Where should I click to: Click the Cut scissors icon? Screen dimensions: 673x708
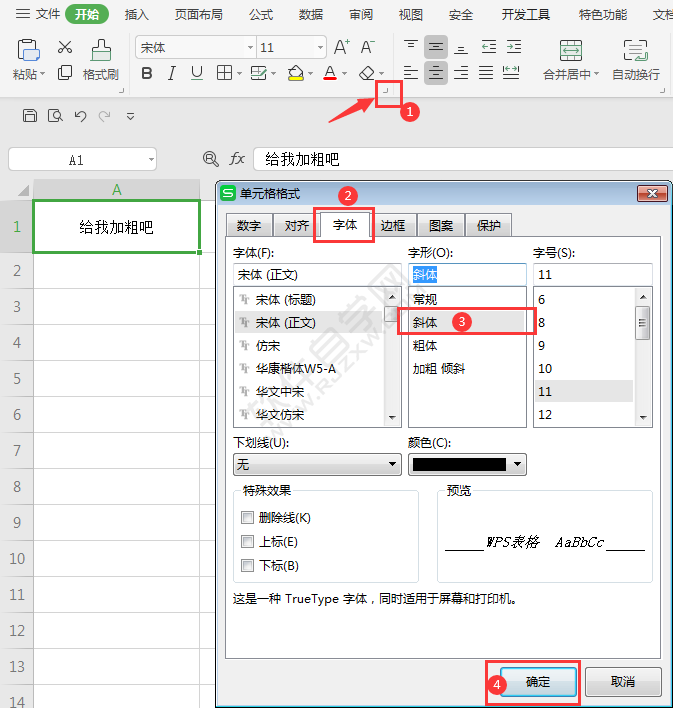tap(65, 47)
